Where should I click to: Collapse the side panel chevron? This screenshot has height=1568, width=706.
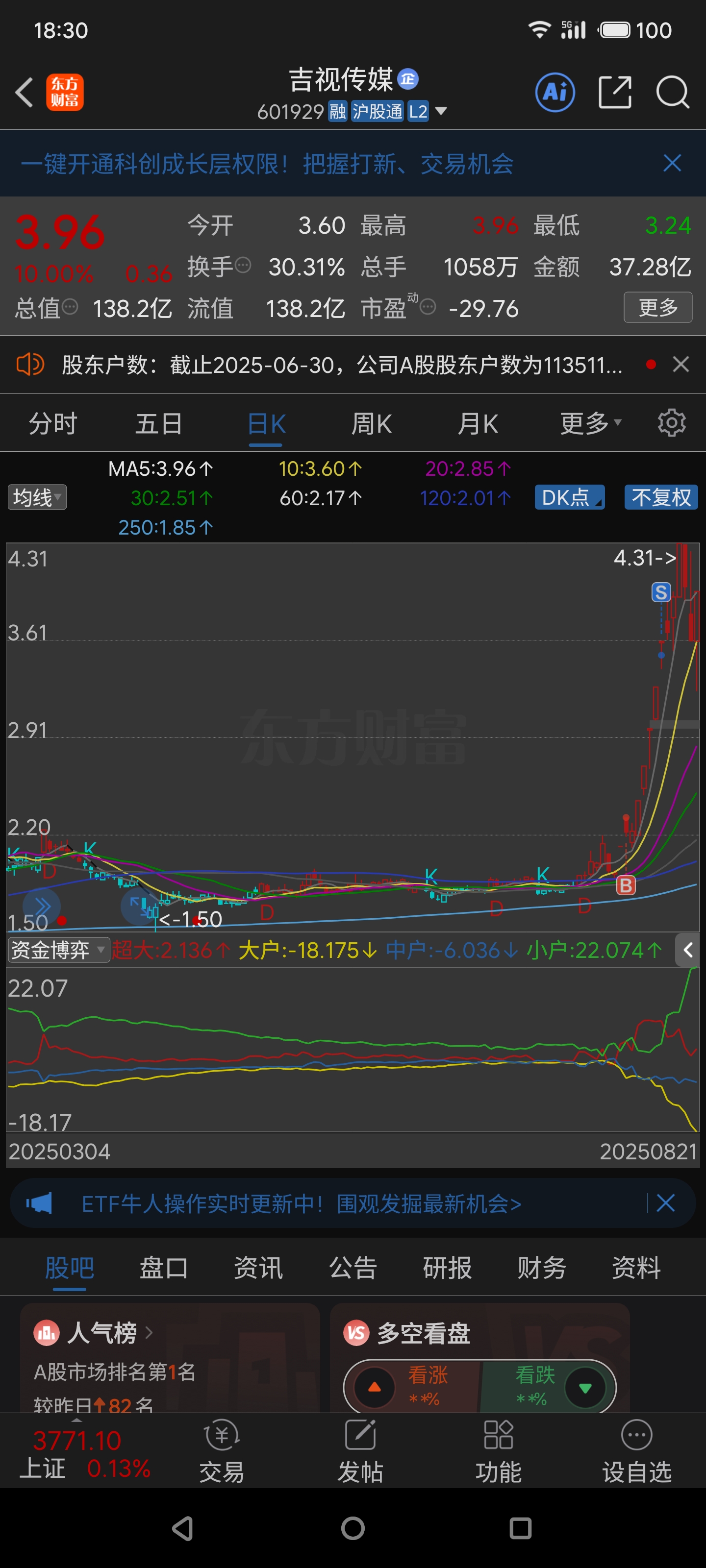click(688, 950)
